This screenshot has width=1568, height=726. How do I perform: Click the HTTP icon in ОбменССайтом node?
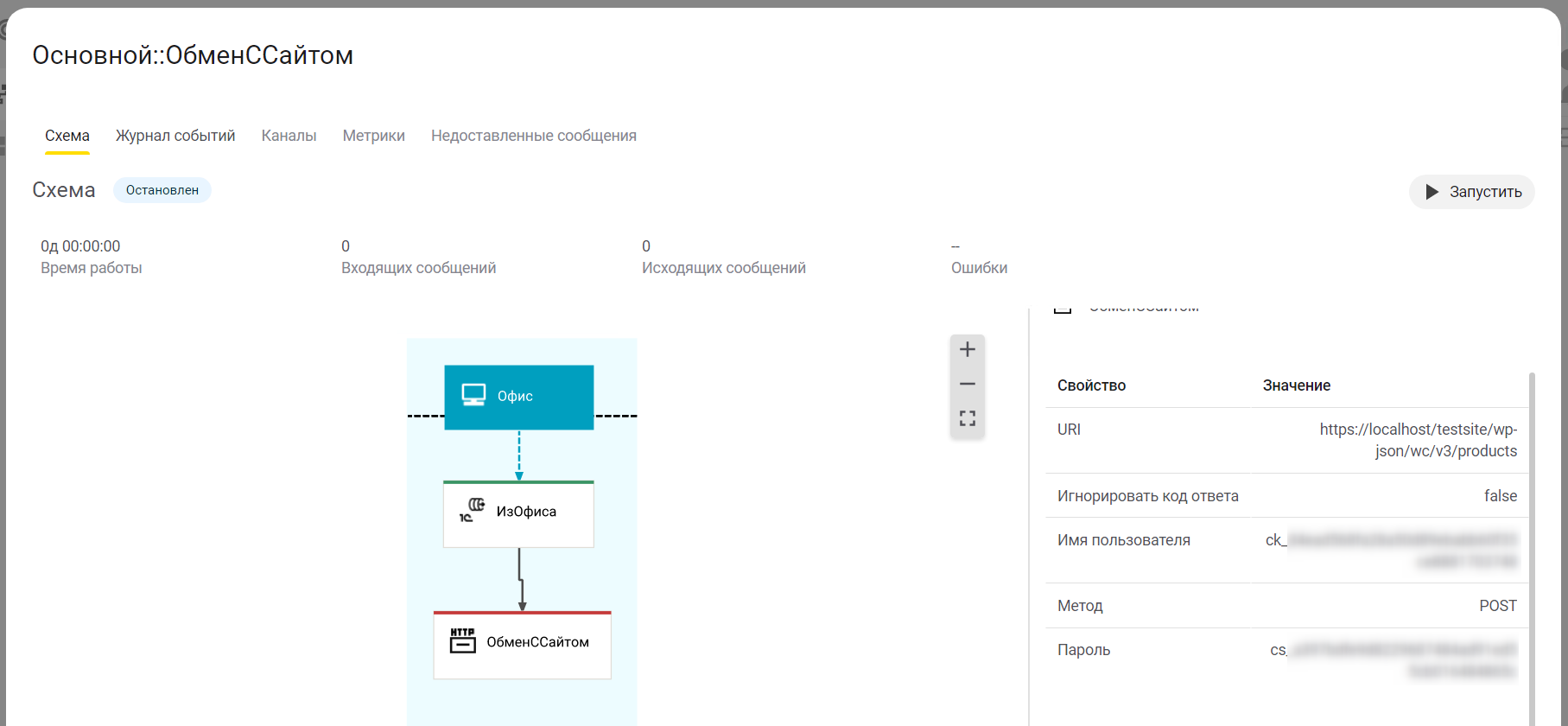click(463, 640)
